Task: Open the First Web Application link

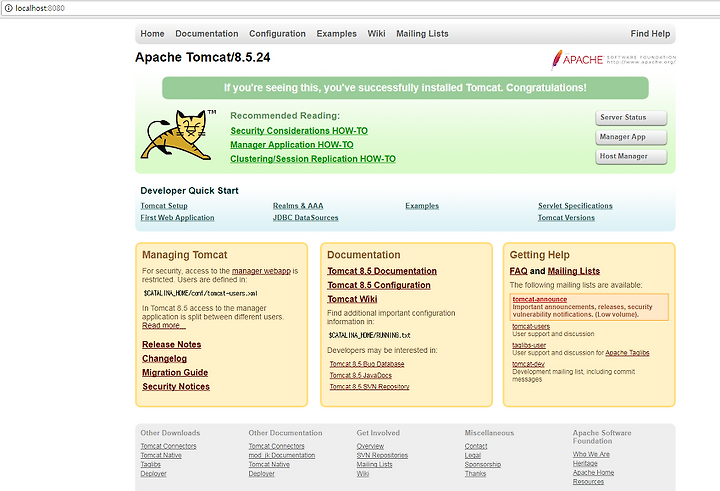Action: (x=177, y=218)
